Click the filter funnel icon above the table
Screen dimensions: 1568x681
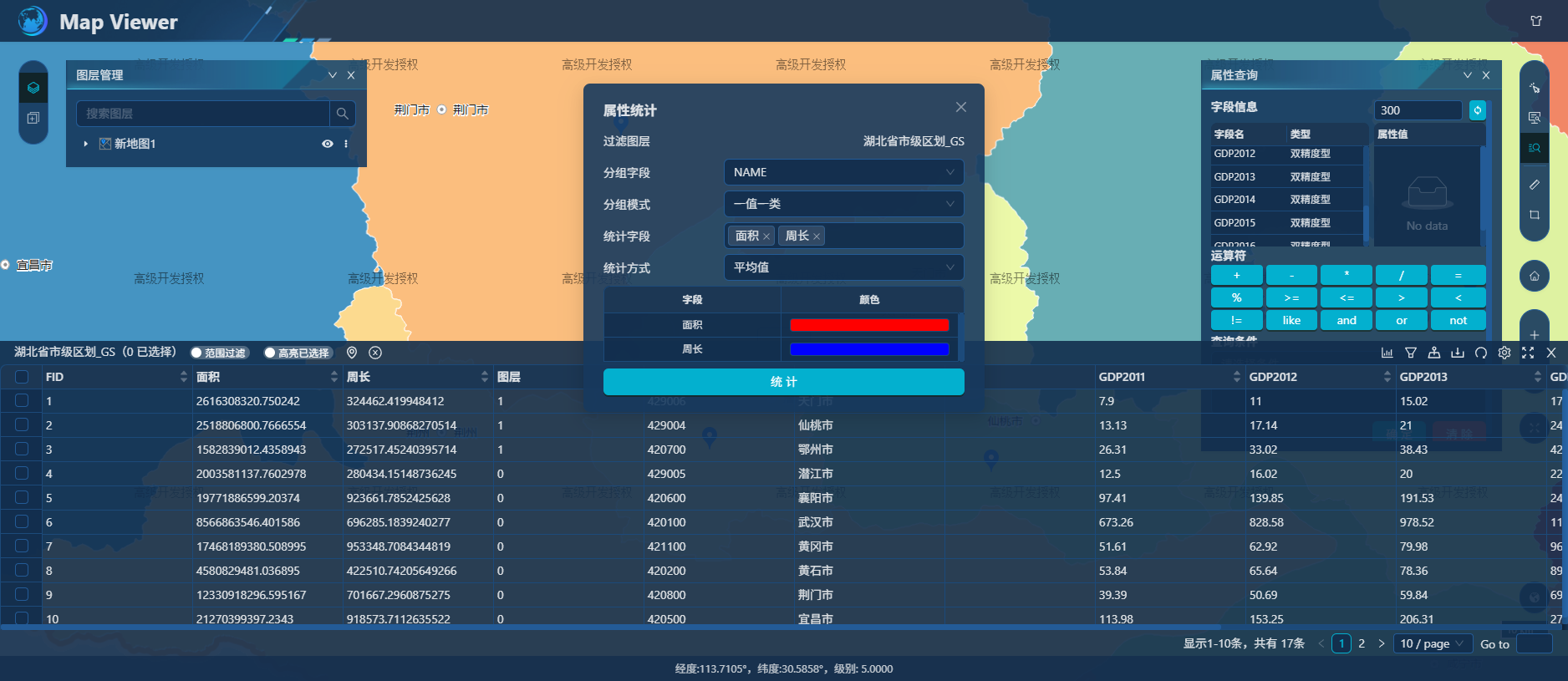pyautogui.click(x=1411, y=353)
